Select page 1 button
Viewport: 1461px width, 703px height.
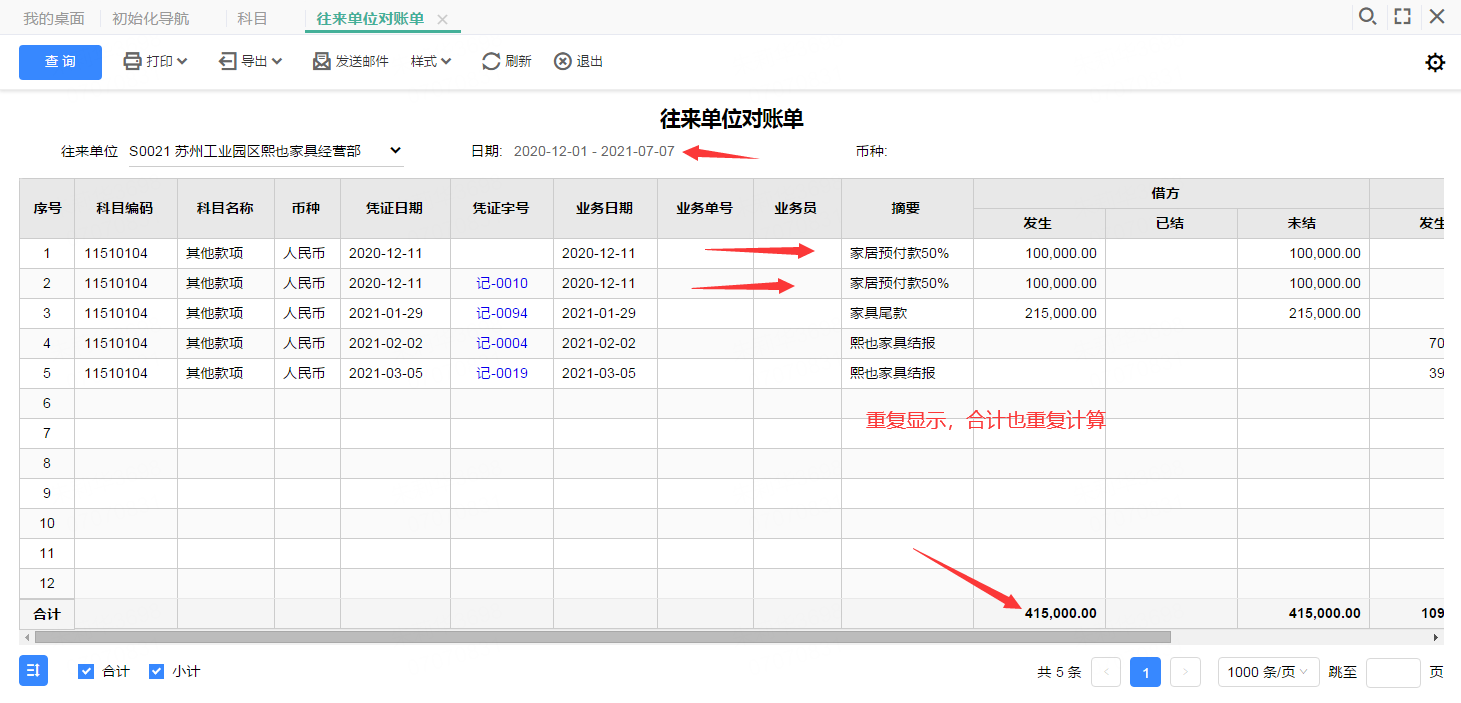point(1146,672)
